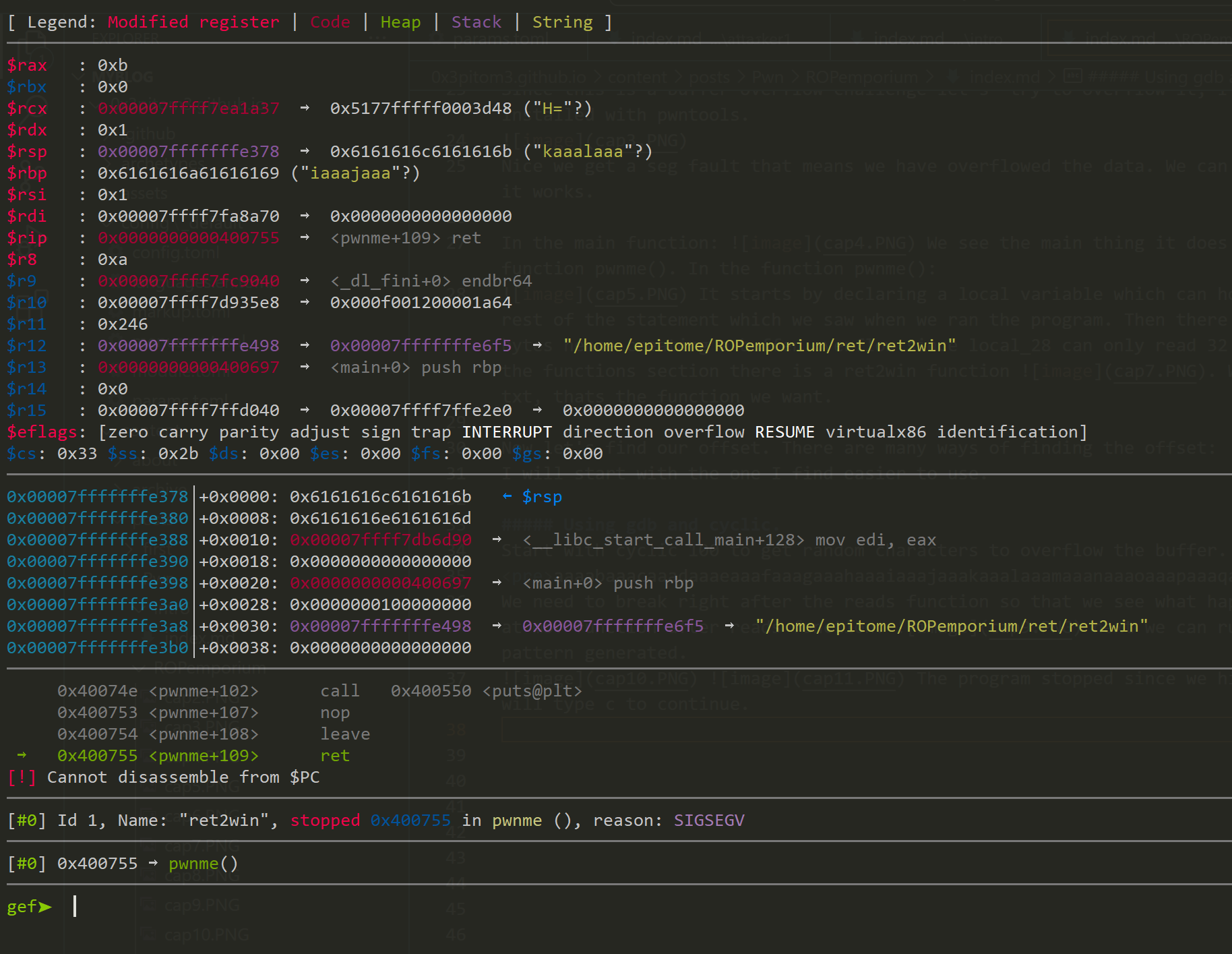The width and height of the screenshot is (1232, 954).
Task: Click the String legend entry
Action: click(563, 22)
